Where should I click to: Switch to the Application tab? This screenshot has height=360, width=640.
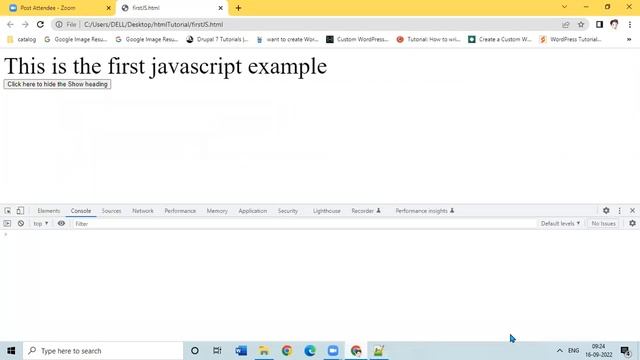(253, 211)
